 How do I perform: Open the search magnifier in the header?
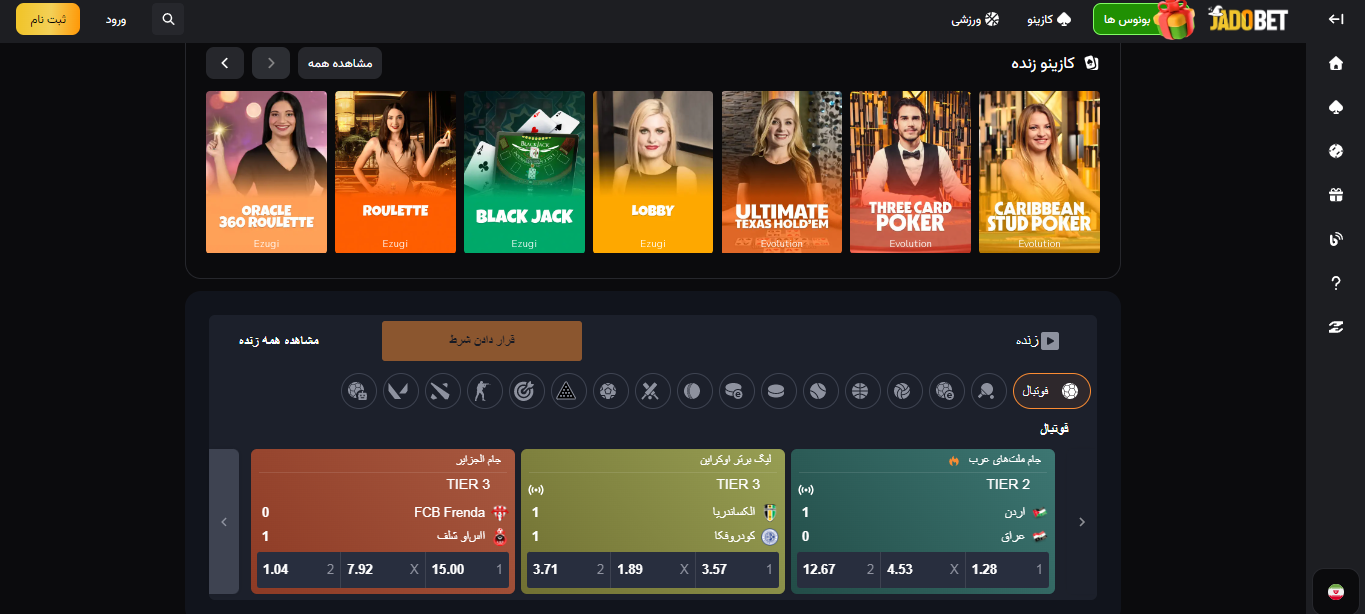(x=168, y=19)
